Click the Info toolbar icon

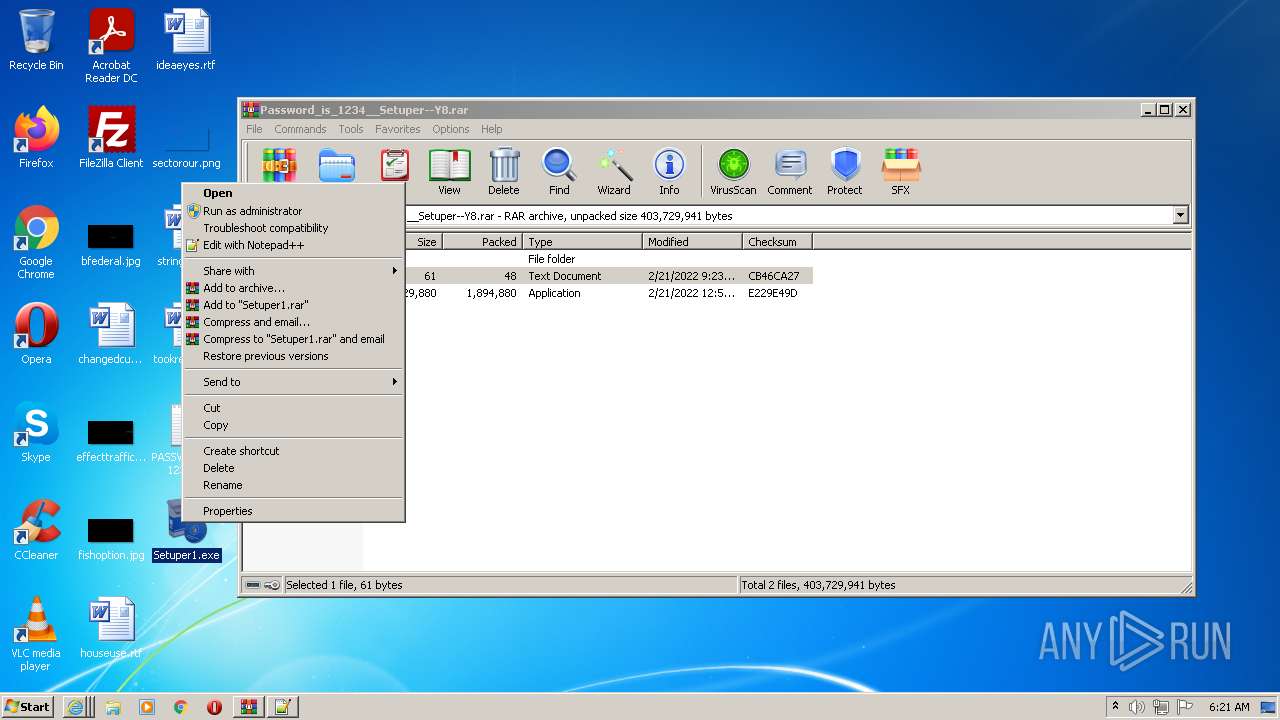click(669, 172)
